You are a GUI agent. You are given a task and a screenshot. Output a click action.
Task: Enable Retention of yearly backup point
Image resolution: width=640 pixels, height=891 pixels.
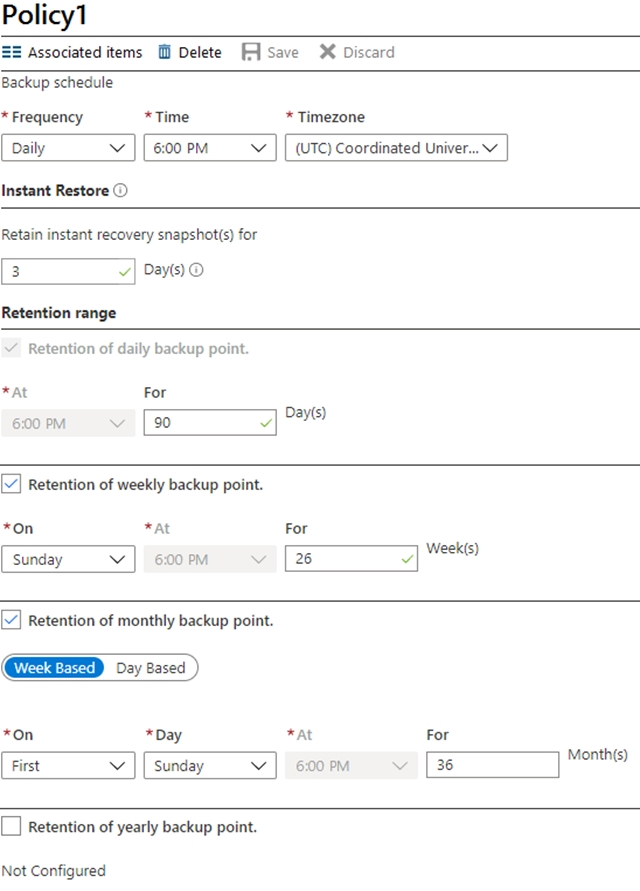11,826
